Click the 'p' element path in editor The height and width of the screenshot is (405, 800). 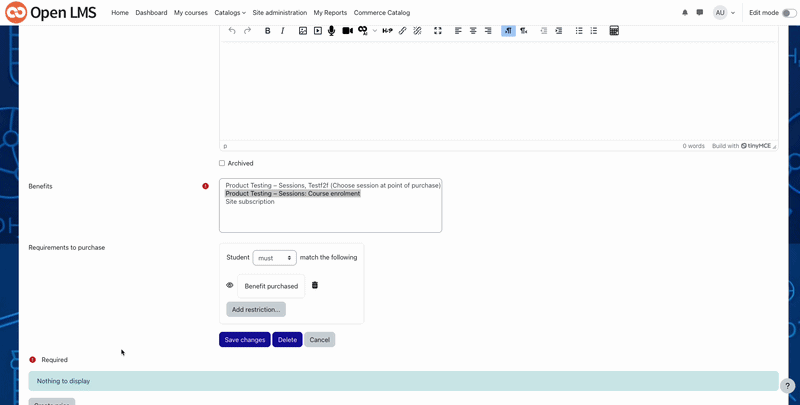226,146
